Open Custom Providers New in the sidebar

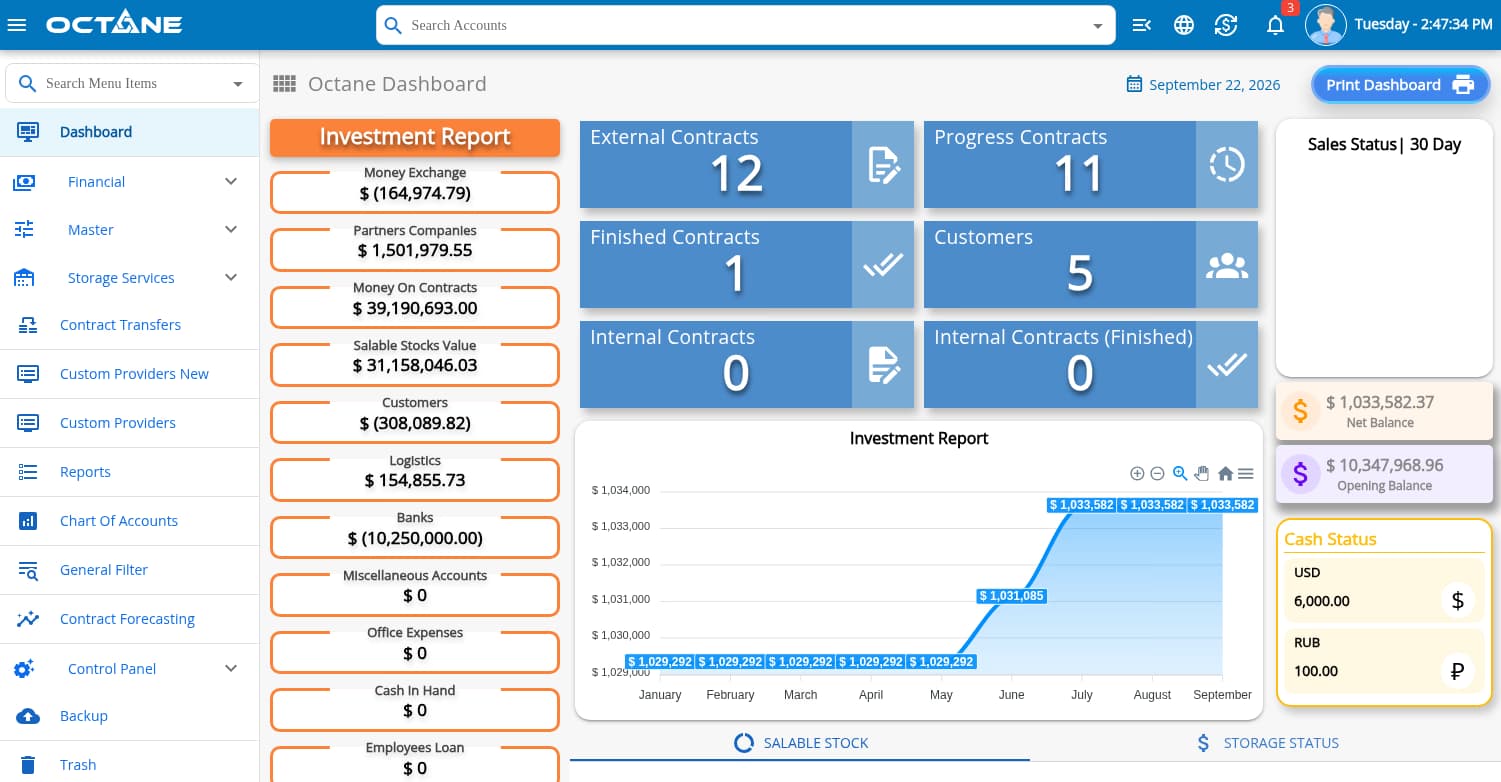point(130,374)
